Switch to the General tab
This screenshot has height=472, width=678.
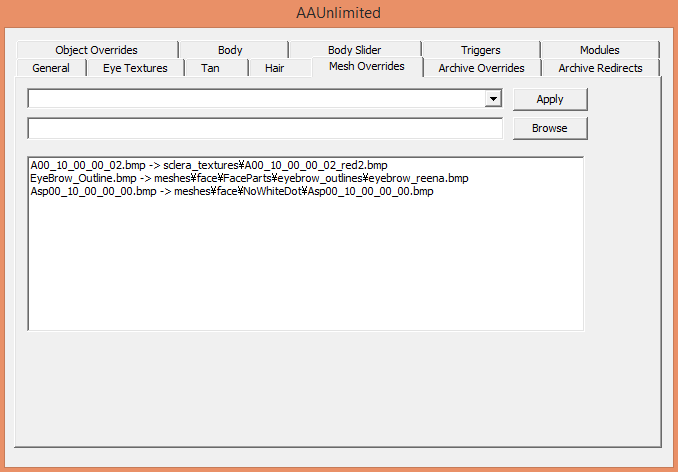51,68
